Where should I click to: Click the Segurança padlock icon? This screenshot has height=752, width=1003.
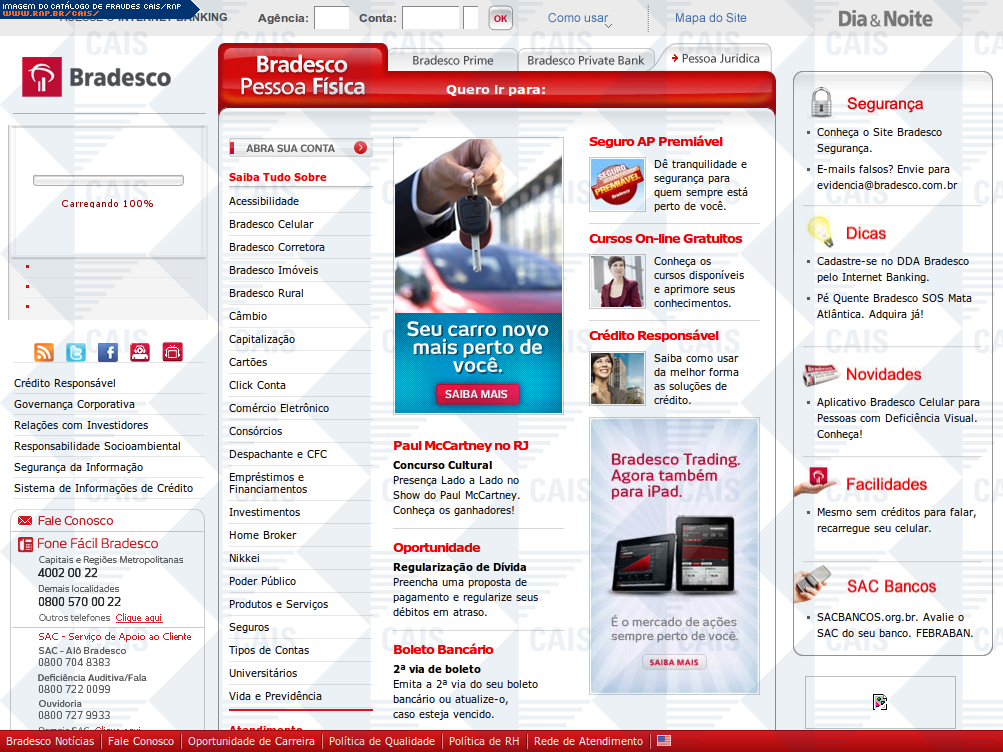coord(821,103)
